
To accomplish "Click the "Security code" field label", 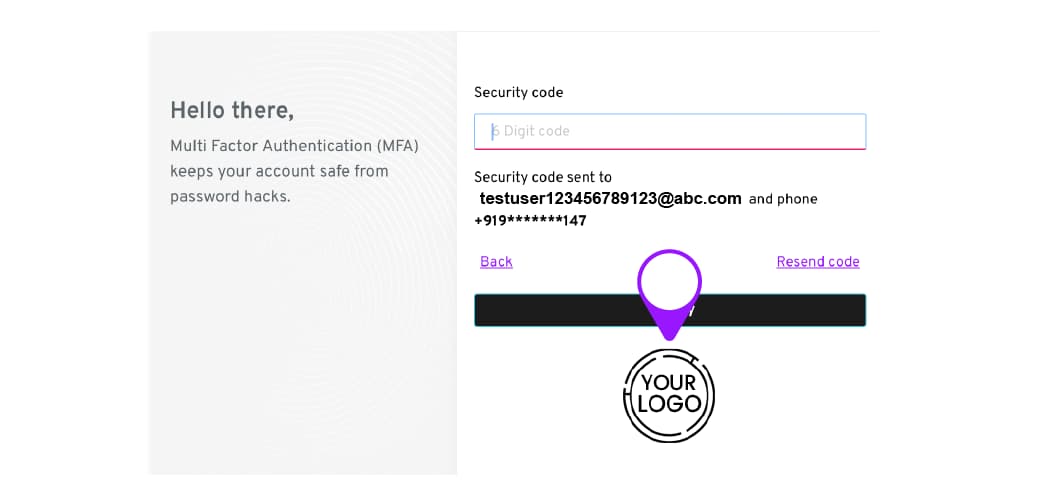I will [x=518, y=93].
